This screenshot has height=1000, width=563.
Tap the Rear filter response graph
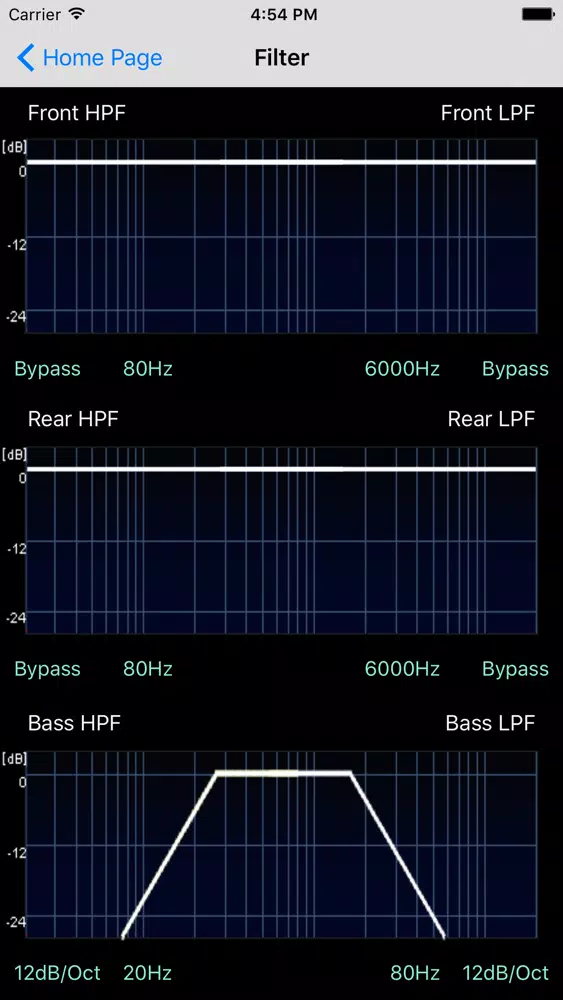[x=282, y=541]
